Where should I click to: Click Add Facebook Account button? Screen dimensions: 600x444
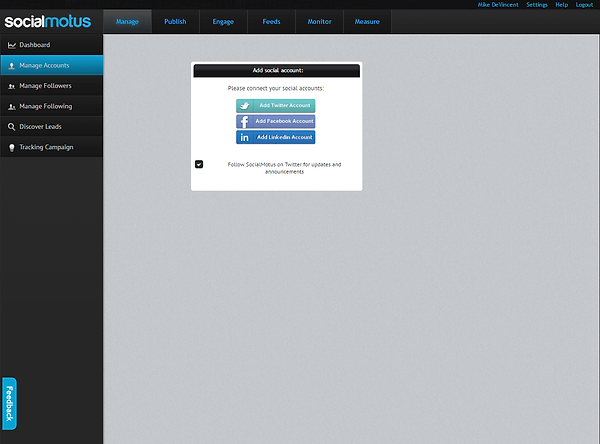tap(276, 121)
